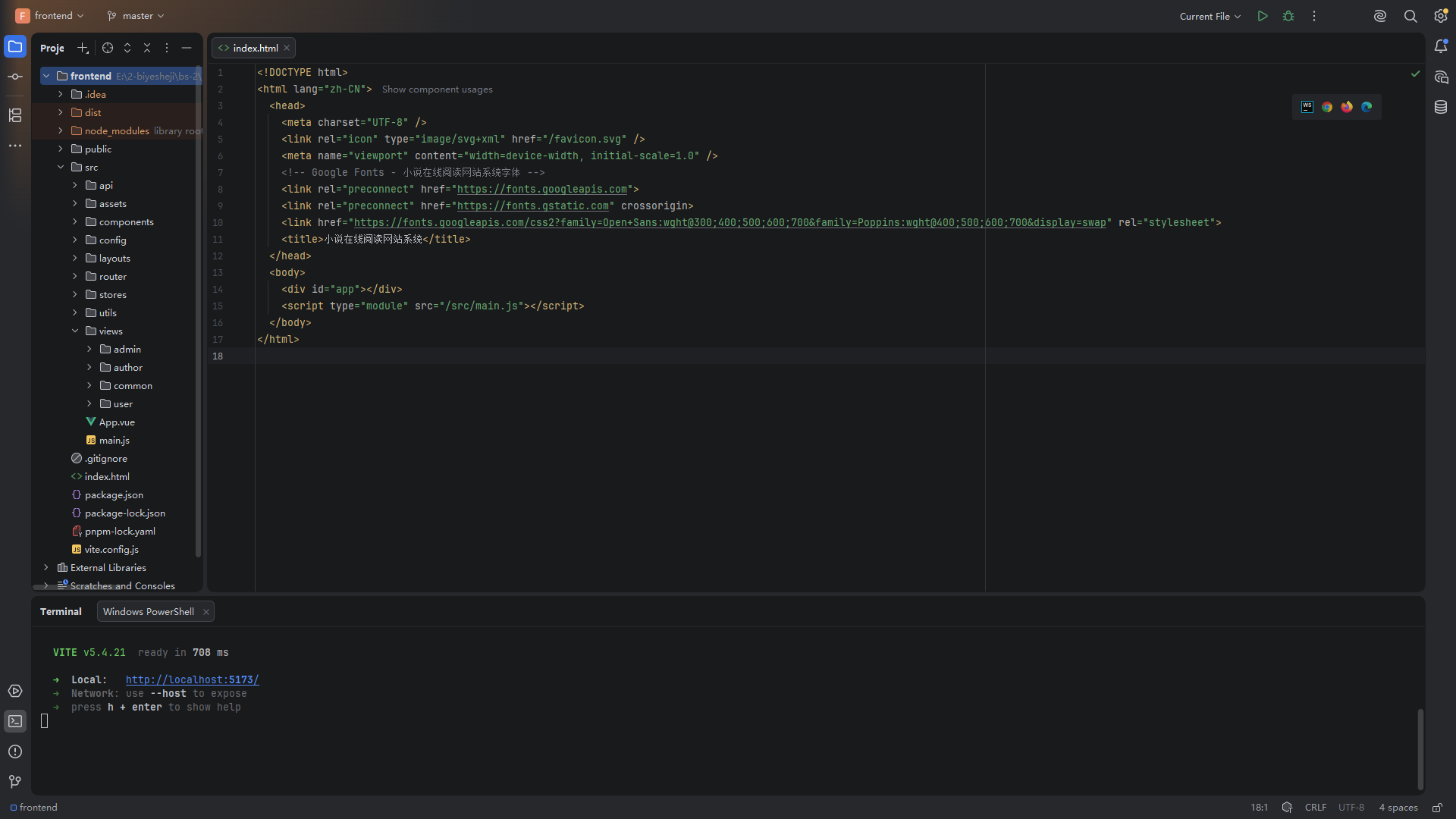Open the language services status bar icon
Viewport: 1456px width, 819px height.
pos(1287,808)
